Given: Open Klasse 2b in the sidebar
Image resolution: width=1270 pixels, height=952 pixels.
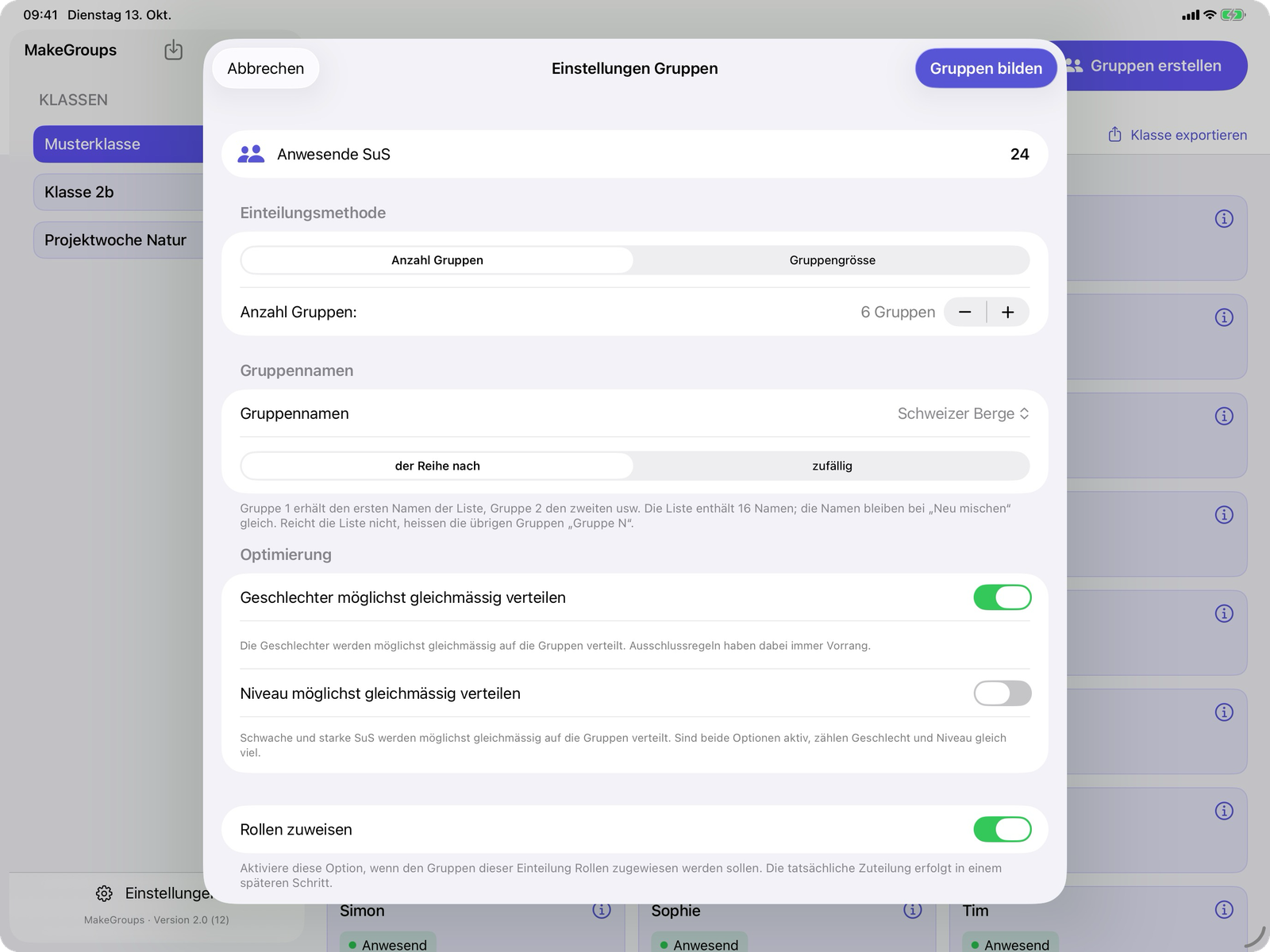Looking at the screenshot, I should coord(118,192).
